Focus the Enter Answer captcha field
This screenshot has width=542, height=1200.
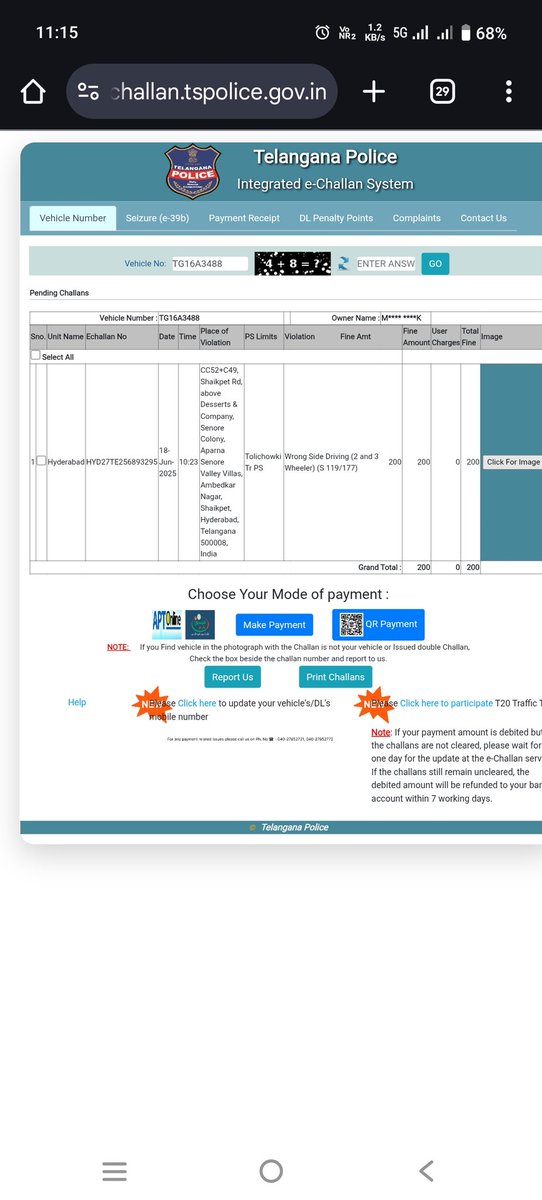coord(385,264)
